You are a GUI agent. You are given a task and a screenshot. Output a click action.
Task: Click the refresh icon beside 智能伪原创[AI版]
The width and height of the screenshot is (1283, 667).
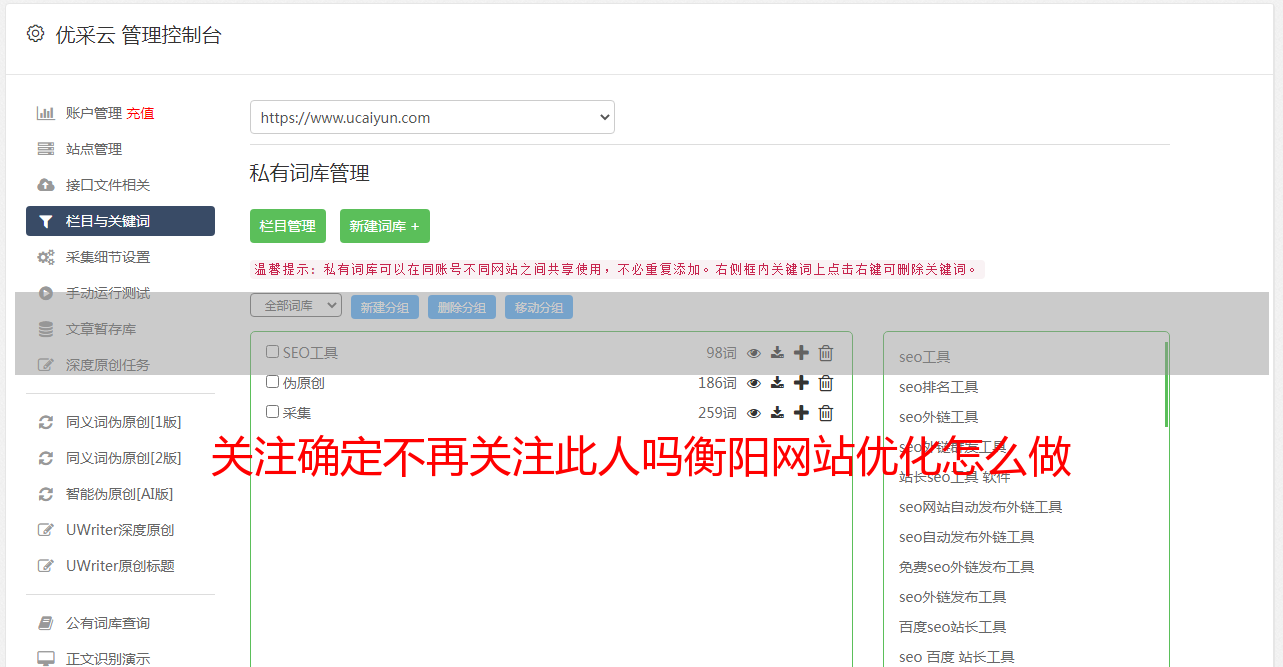(x=46, y=494)
